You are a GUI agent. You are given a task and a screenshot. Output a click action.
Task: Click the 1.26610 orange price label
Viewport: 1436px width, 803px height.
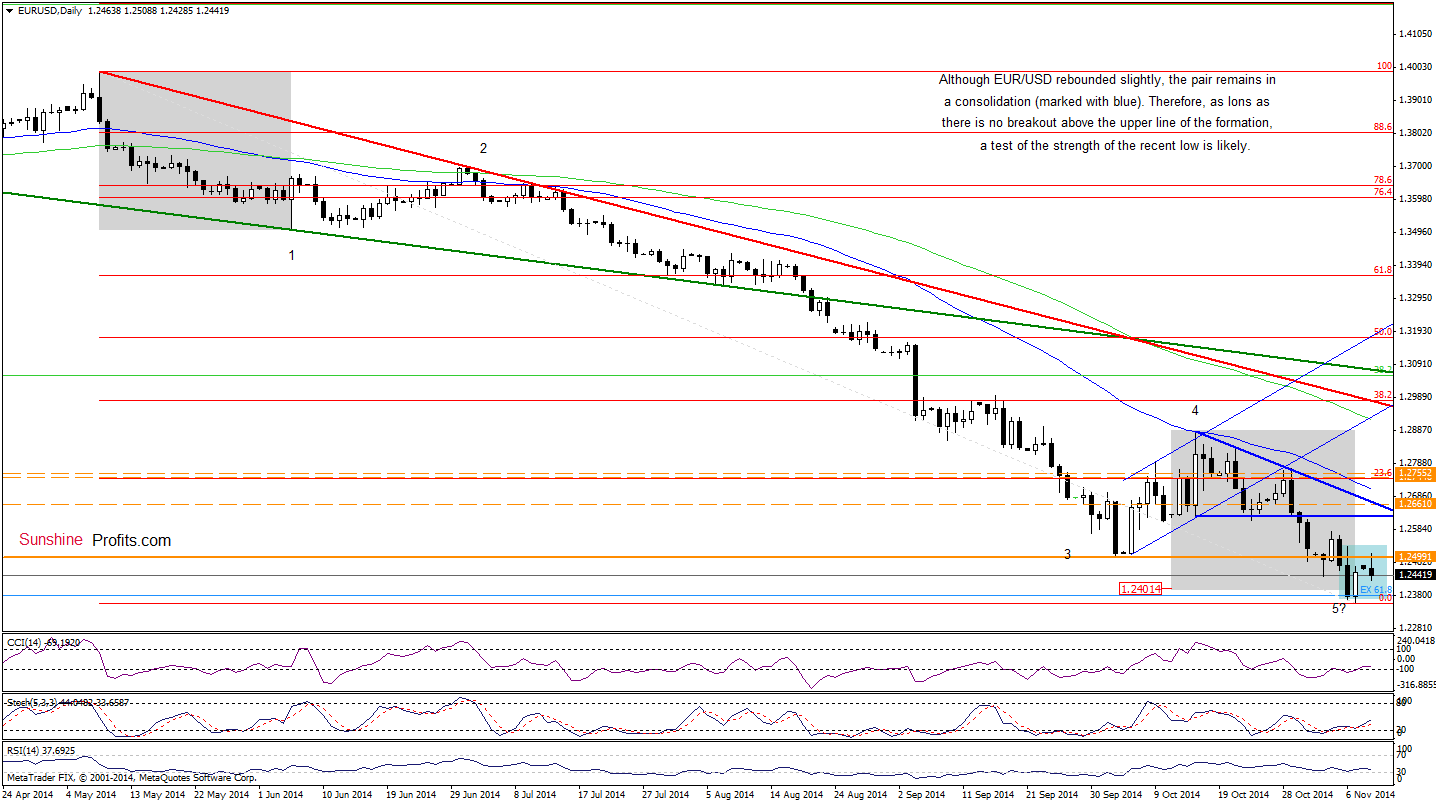(x=1415, y=504)
